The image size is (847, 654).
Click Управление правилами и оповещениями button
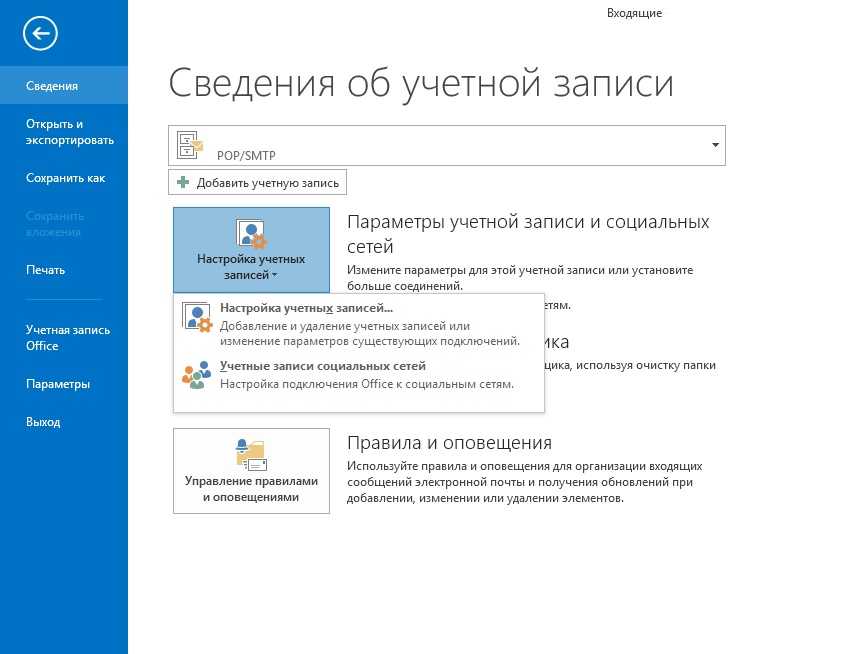[x=251, y=471]
